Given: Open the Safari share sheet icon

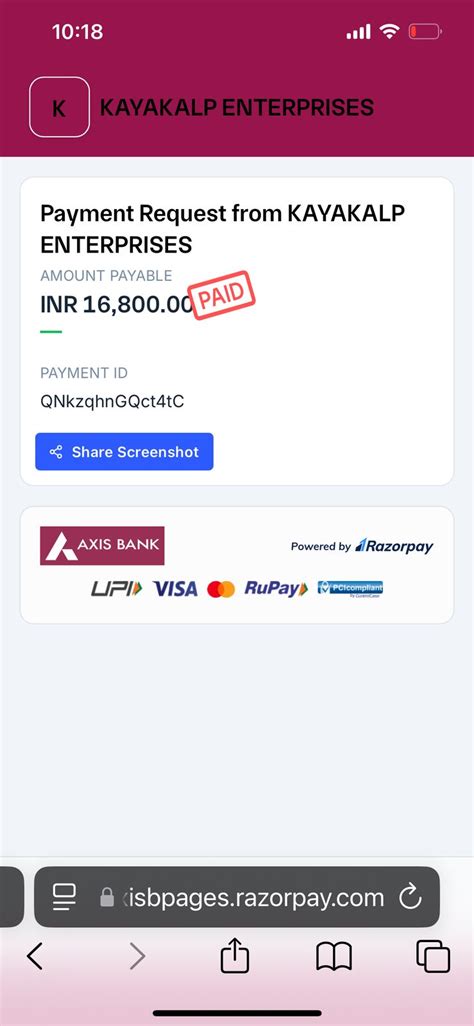Looking at the screenshot, I should (x=235, y=955).
